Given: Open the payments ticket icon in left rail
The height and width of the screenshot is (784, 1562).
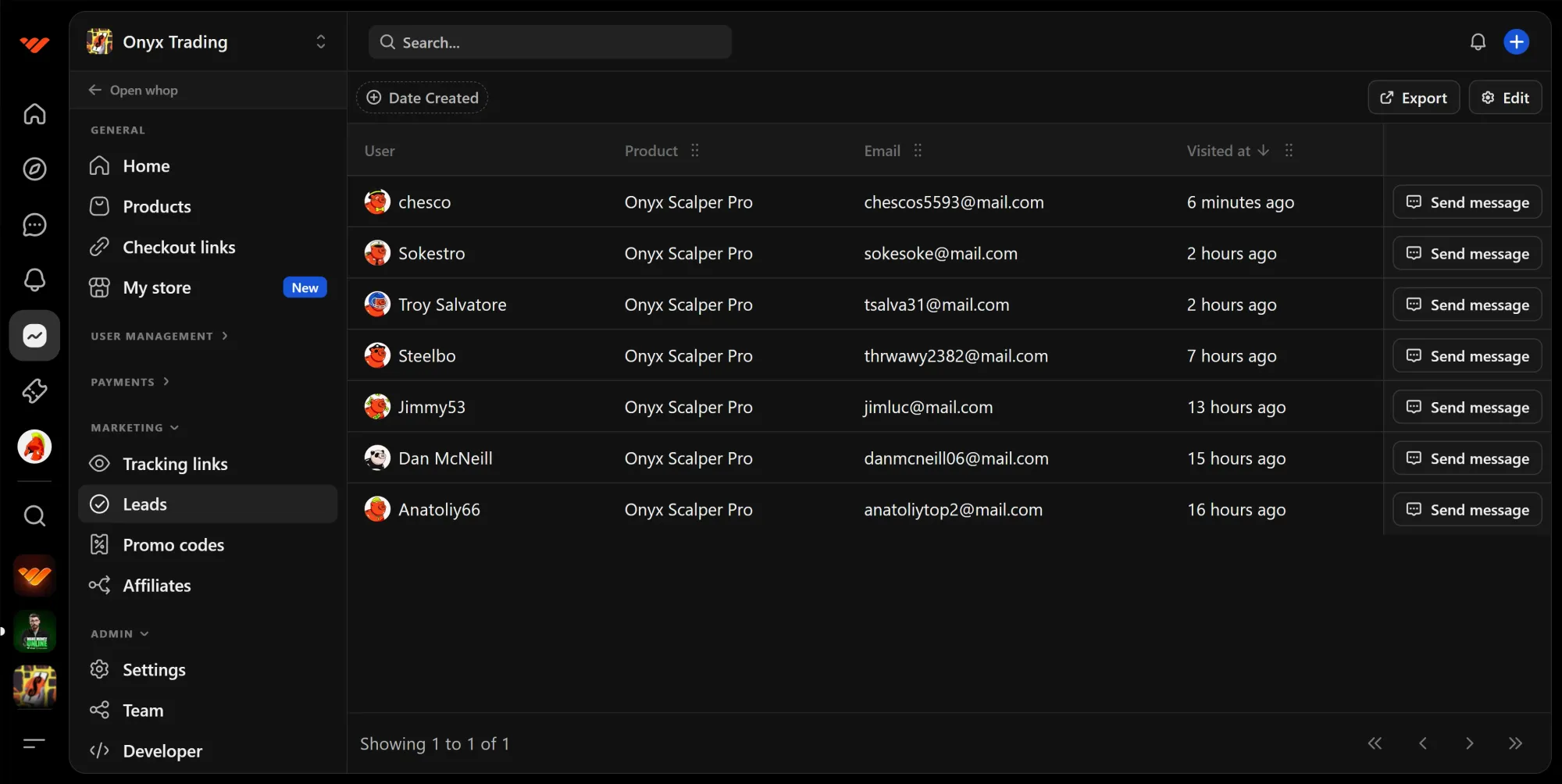Looking at the screenshot, I should [x=34, y=390].
